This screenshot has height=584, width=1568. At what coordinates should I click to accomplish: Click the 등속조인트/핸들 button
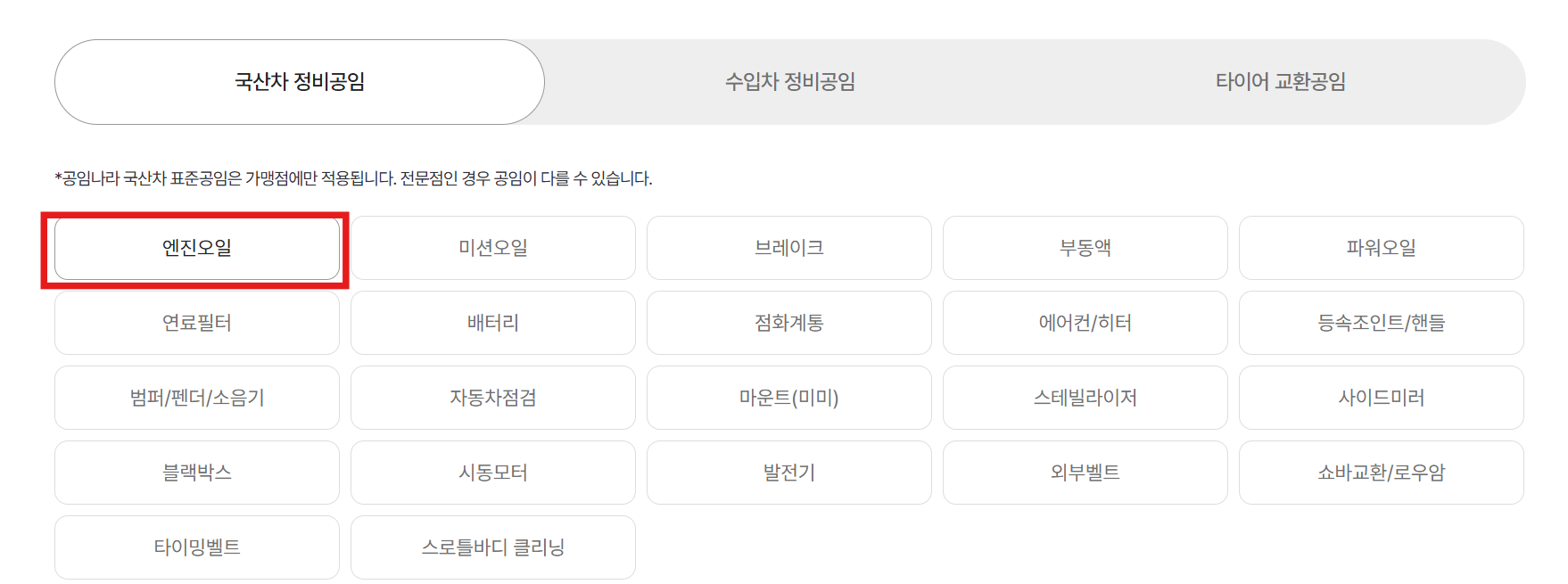(1381, 323)
